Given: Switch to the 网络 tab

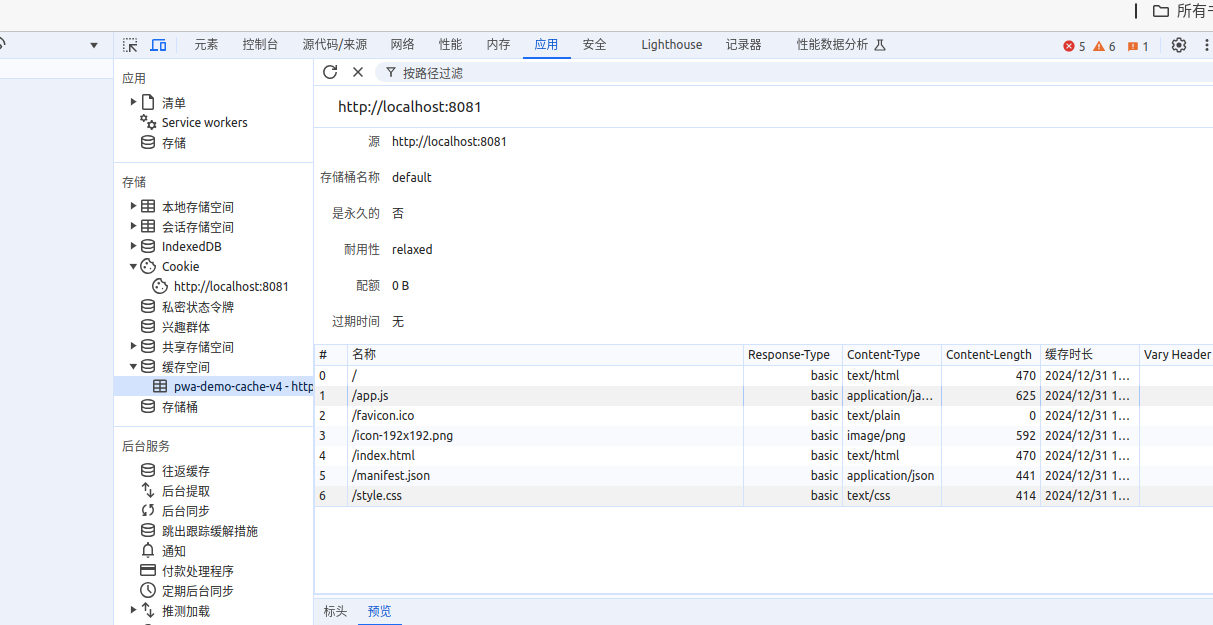Looking at the screenshot, I should tap(402, 45).
